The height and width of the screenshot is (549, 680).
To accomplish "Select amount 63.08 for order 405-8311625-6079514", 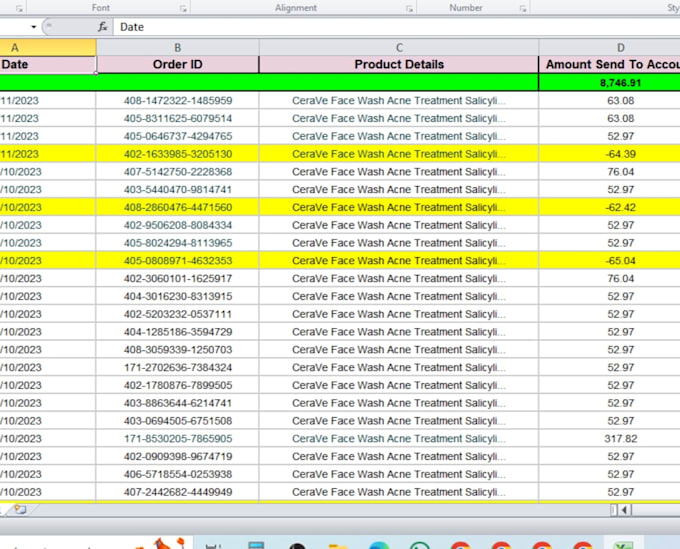I will point(609,118).
